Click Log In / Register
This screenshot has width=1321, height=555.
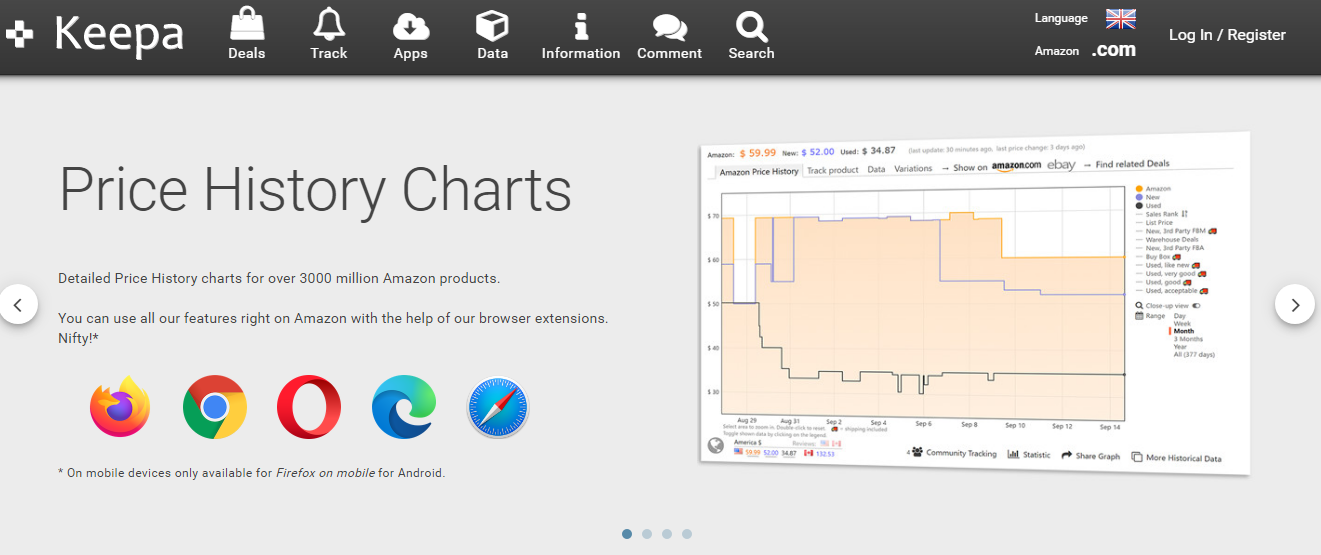[1227, 35]
